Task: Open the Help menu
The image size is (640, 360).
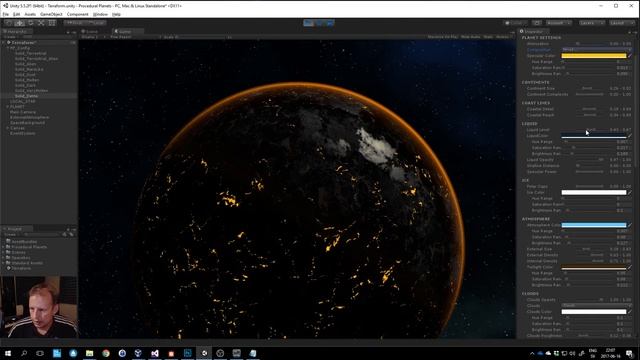Action: (x=116, y=14)
